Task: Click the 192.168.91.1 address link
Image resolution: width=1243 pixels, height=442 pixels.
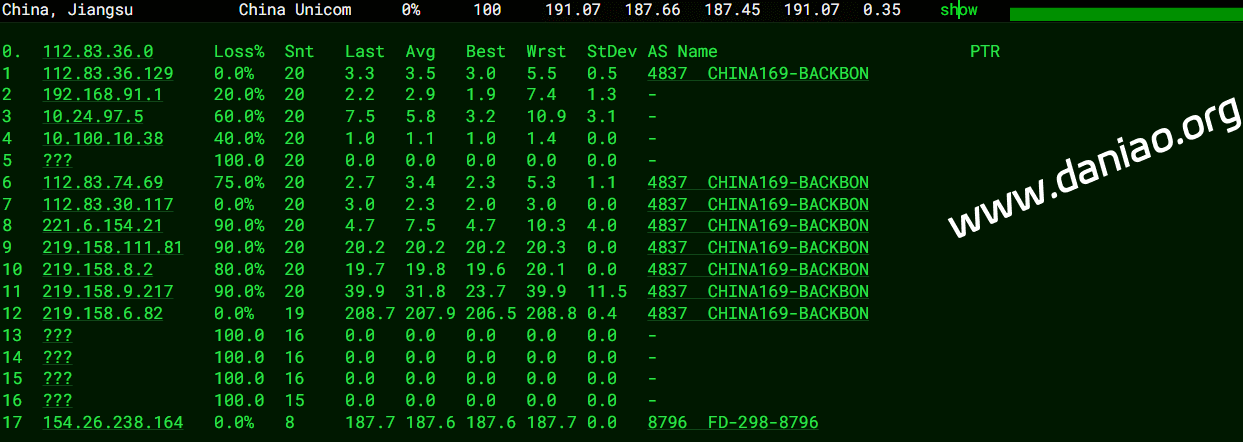Action: tap(103, 95)
